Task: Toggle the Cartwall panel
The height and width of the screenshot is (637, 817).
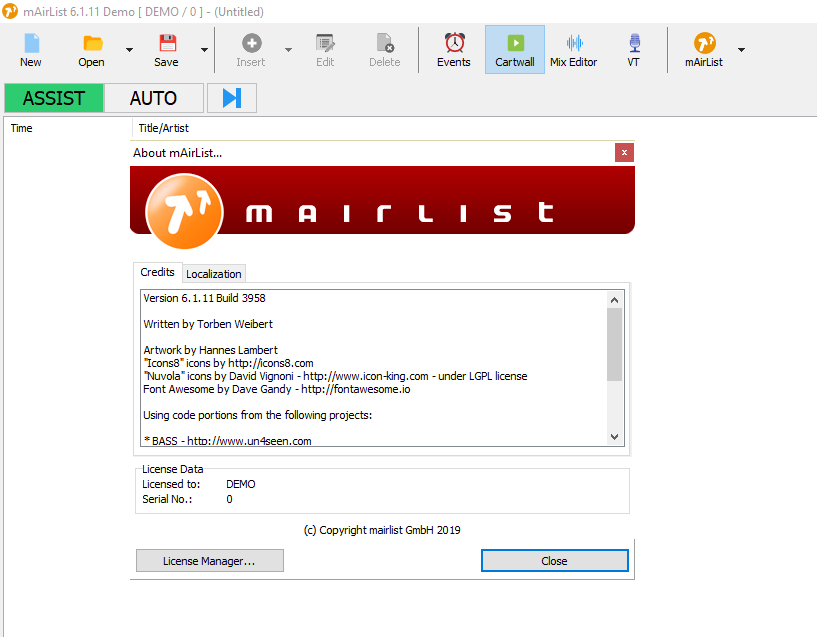Action: tap(514, 48)
